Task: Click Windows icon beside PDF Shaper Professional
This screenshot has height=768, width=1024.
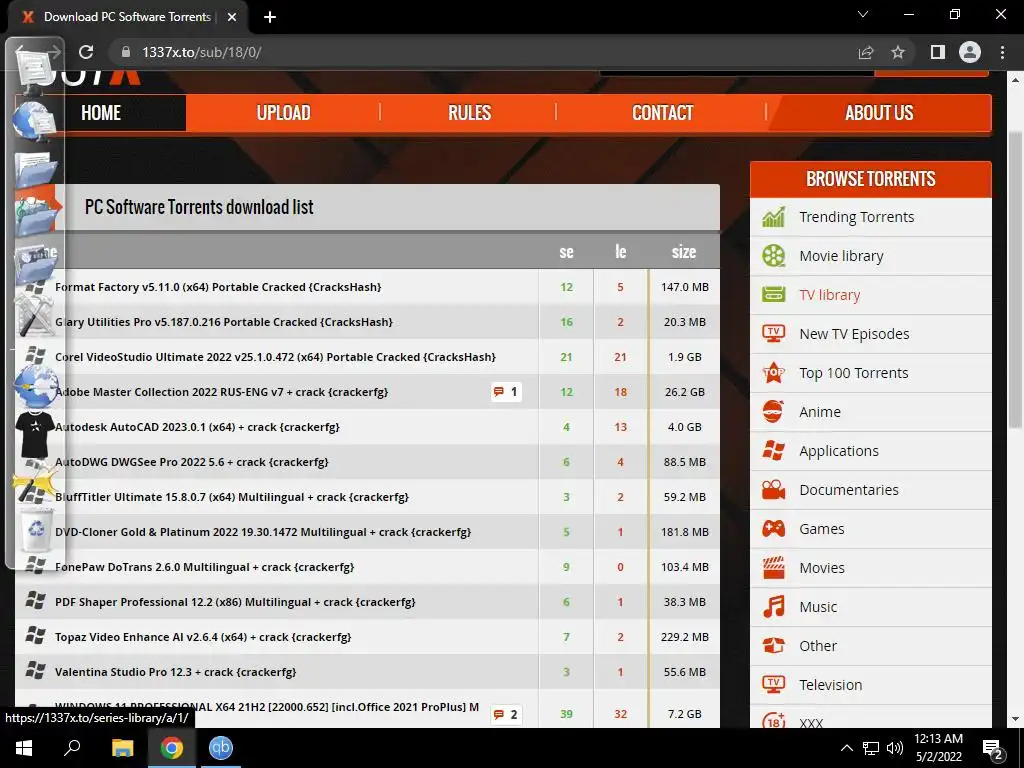Action: [35, 601]
